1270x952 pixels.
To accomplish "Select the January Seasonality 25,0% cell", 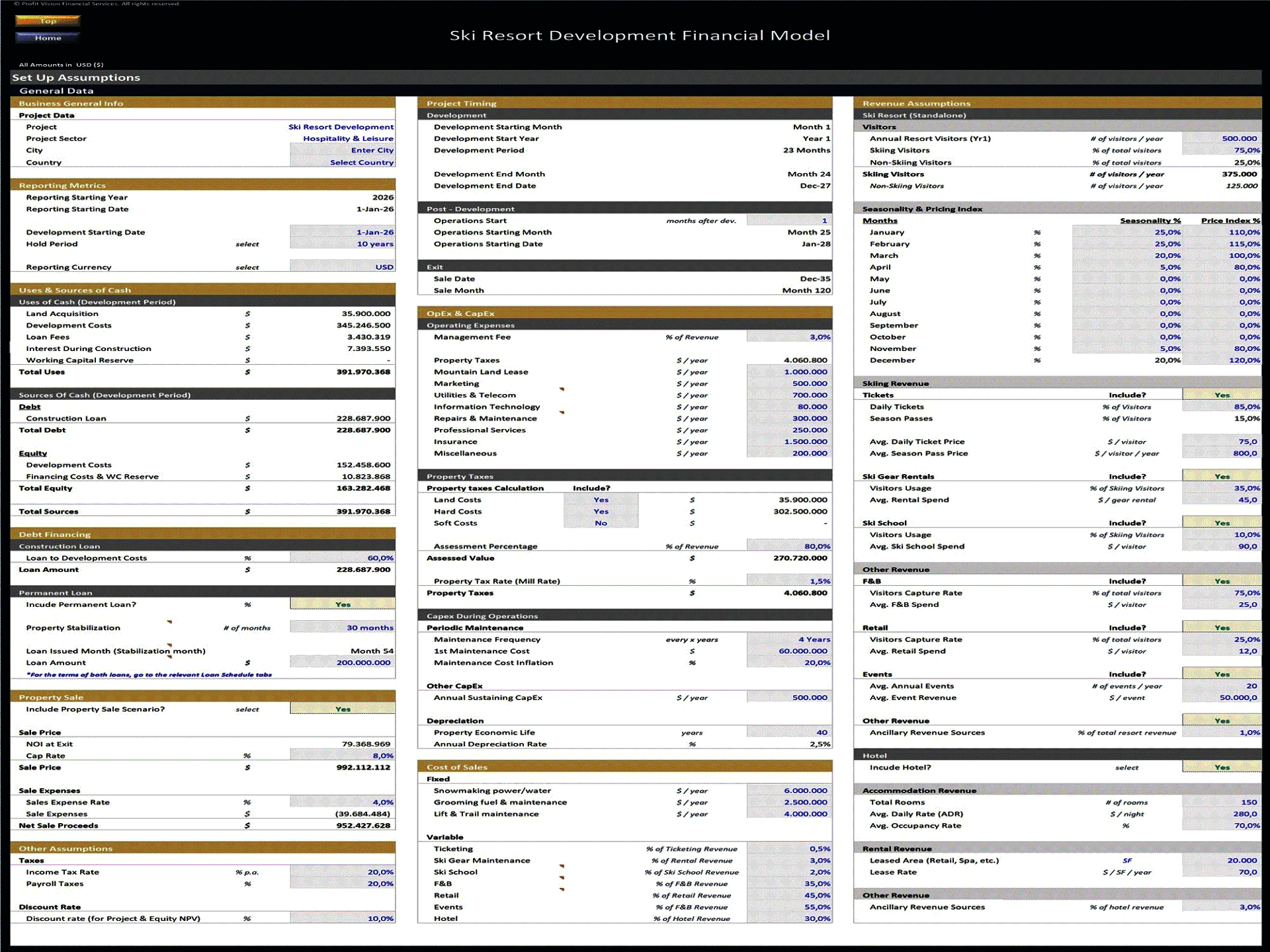I will [1127, 232].
